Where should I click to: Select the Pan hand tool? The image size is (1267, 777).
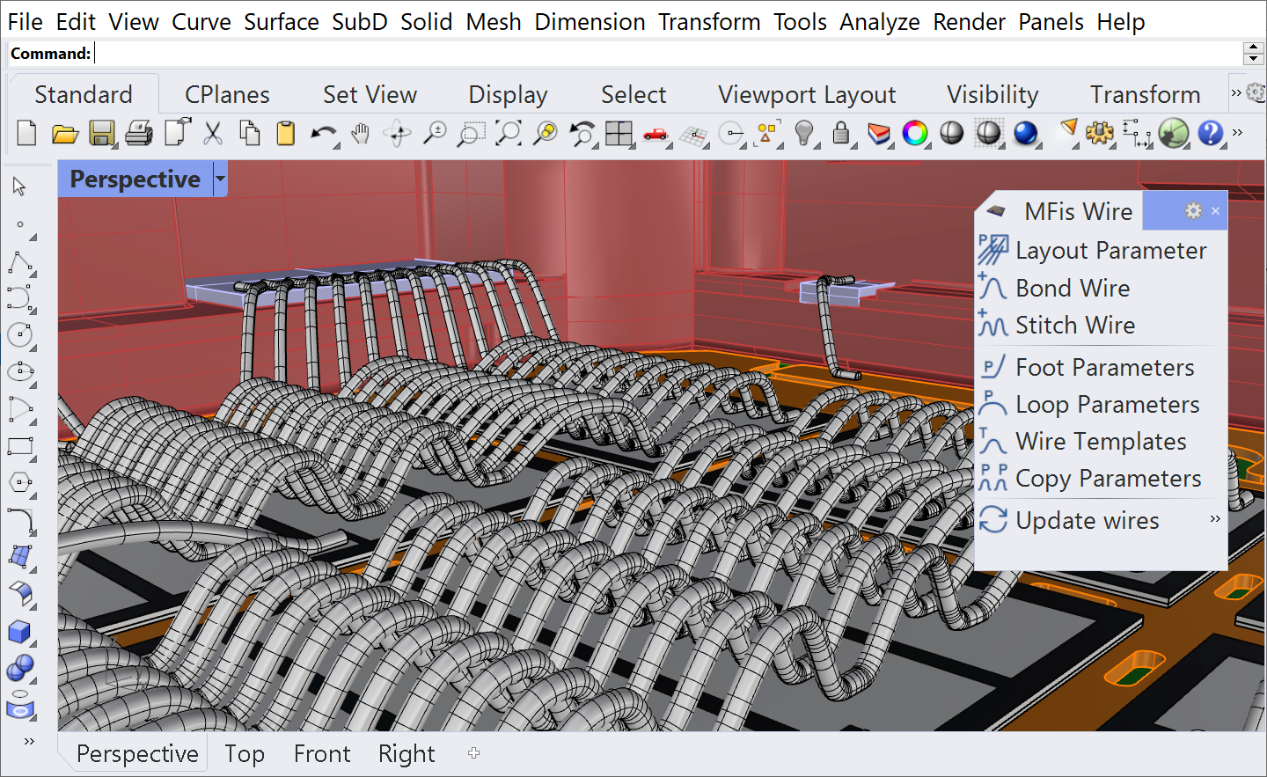pos(360,133)
